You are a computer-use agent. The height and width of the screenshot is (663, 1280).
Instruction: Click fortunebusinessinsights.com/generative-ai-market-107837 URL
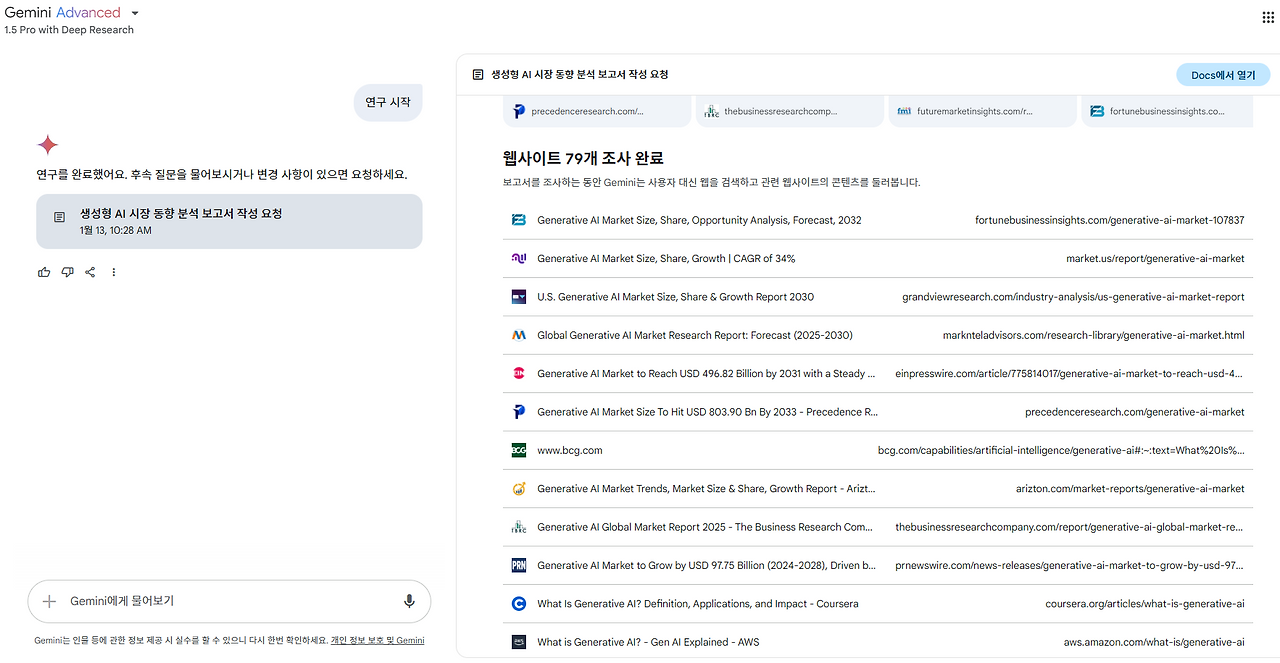click(x=1110, y=220)
